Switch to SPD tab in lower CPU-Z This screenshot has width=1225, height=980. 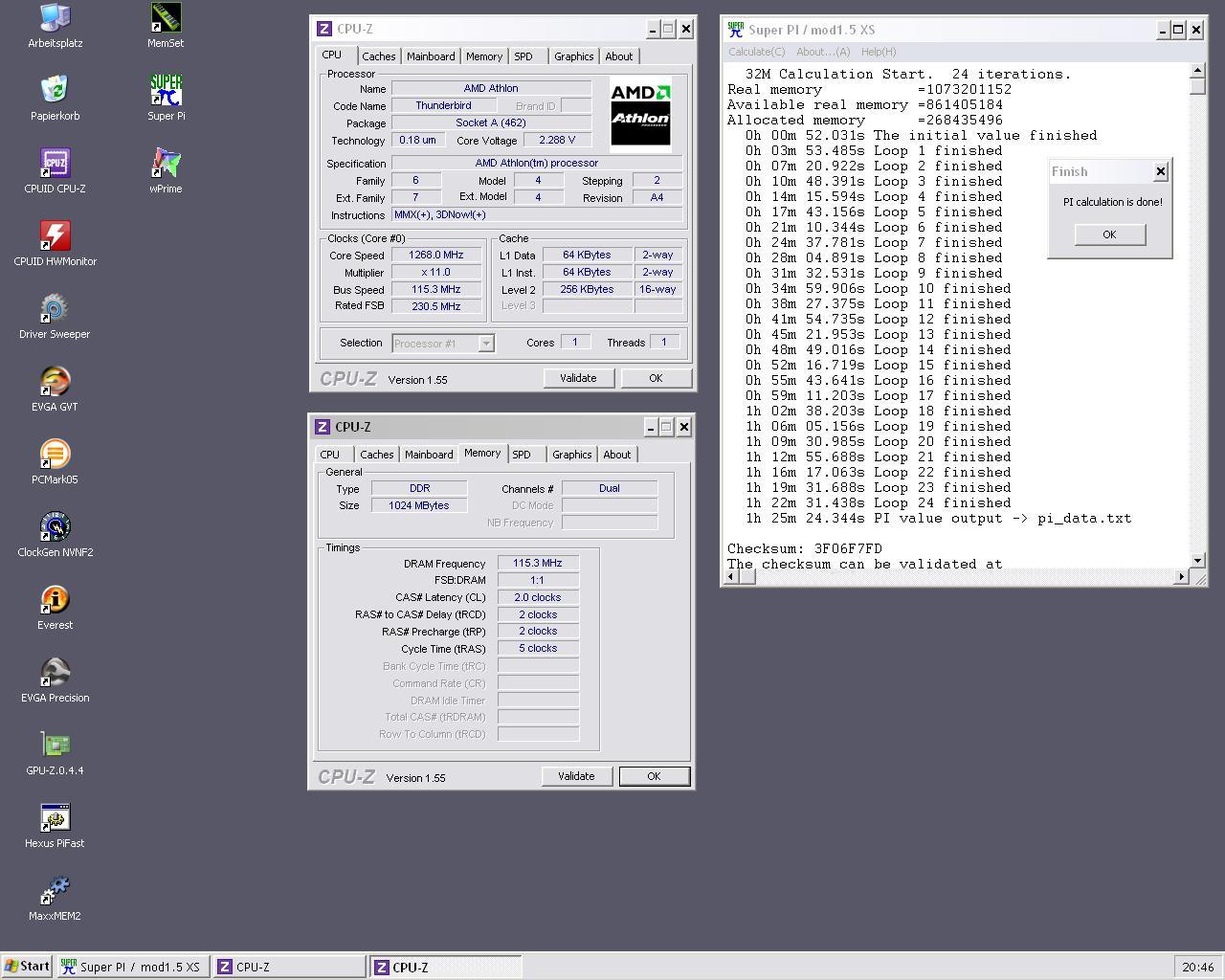coord(522,455)
